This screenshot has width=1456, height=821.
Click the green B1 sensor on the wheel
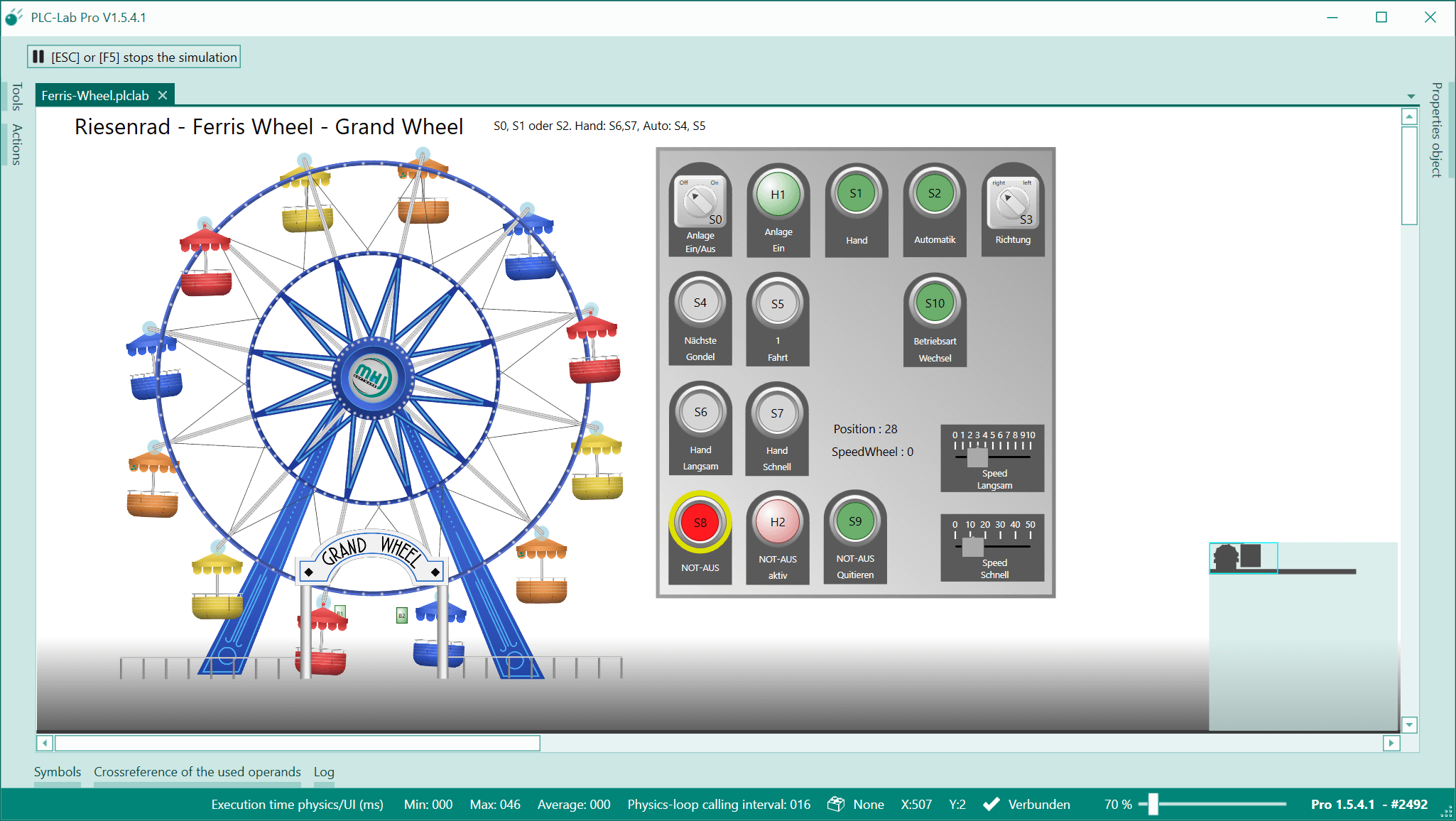pyautogui.click(x=340, y=612)
